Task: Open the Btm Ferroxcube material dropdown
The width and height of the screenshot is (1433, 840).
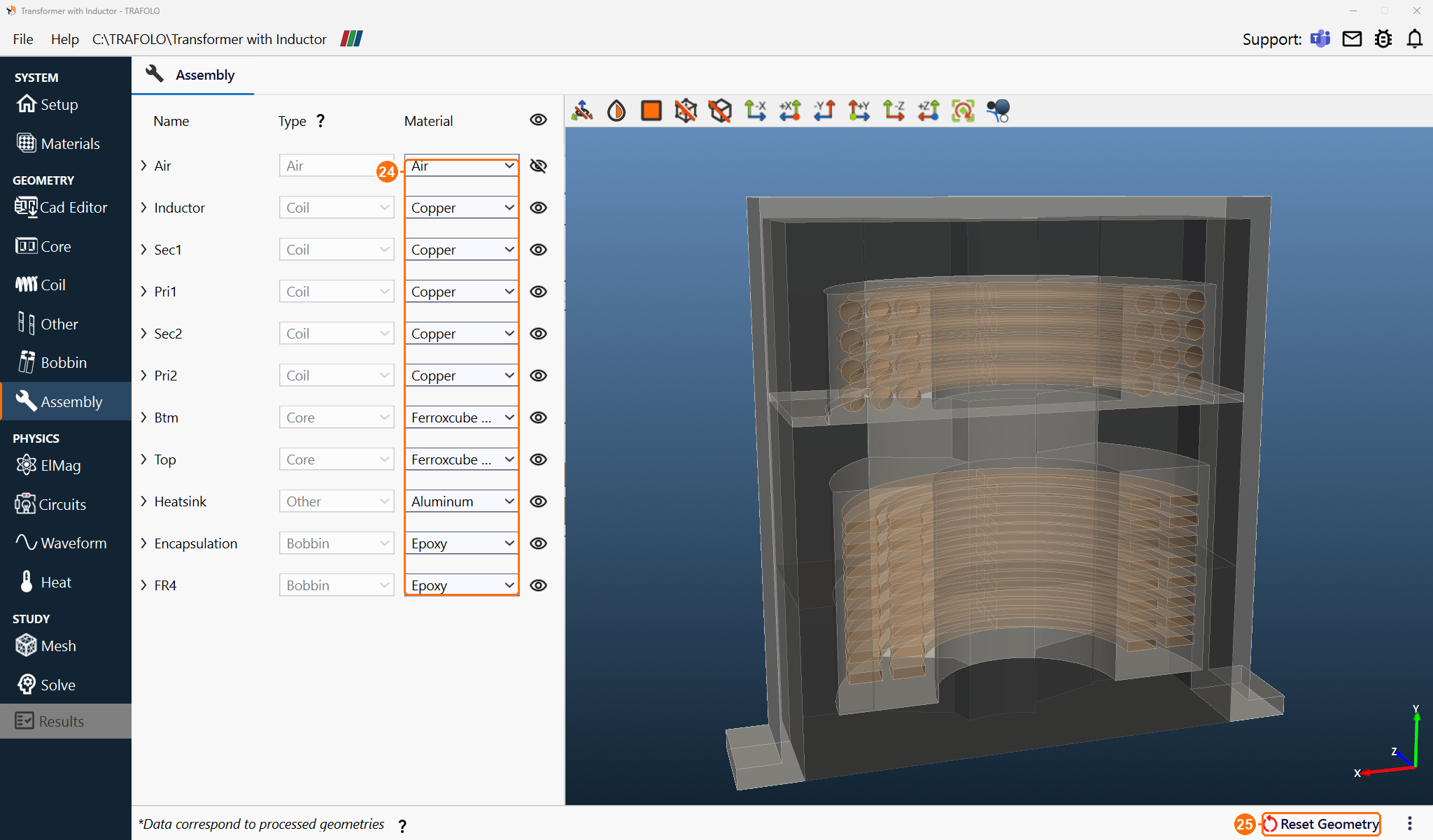Action: pyautogui.click(x=462, y=418)
